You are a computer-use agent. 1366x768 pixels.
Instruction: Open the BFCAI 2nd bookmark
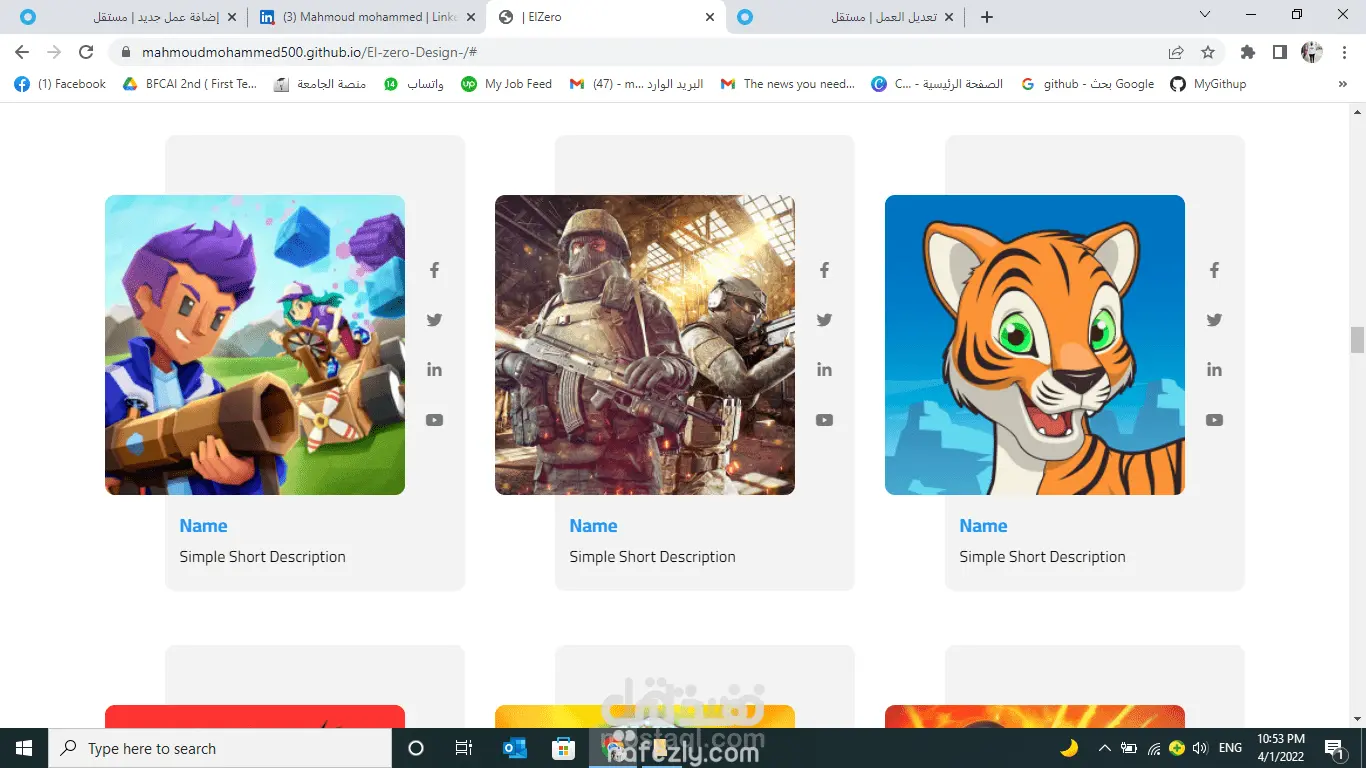[x=190, y=84]
